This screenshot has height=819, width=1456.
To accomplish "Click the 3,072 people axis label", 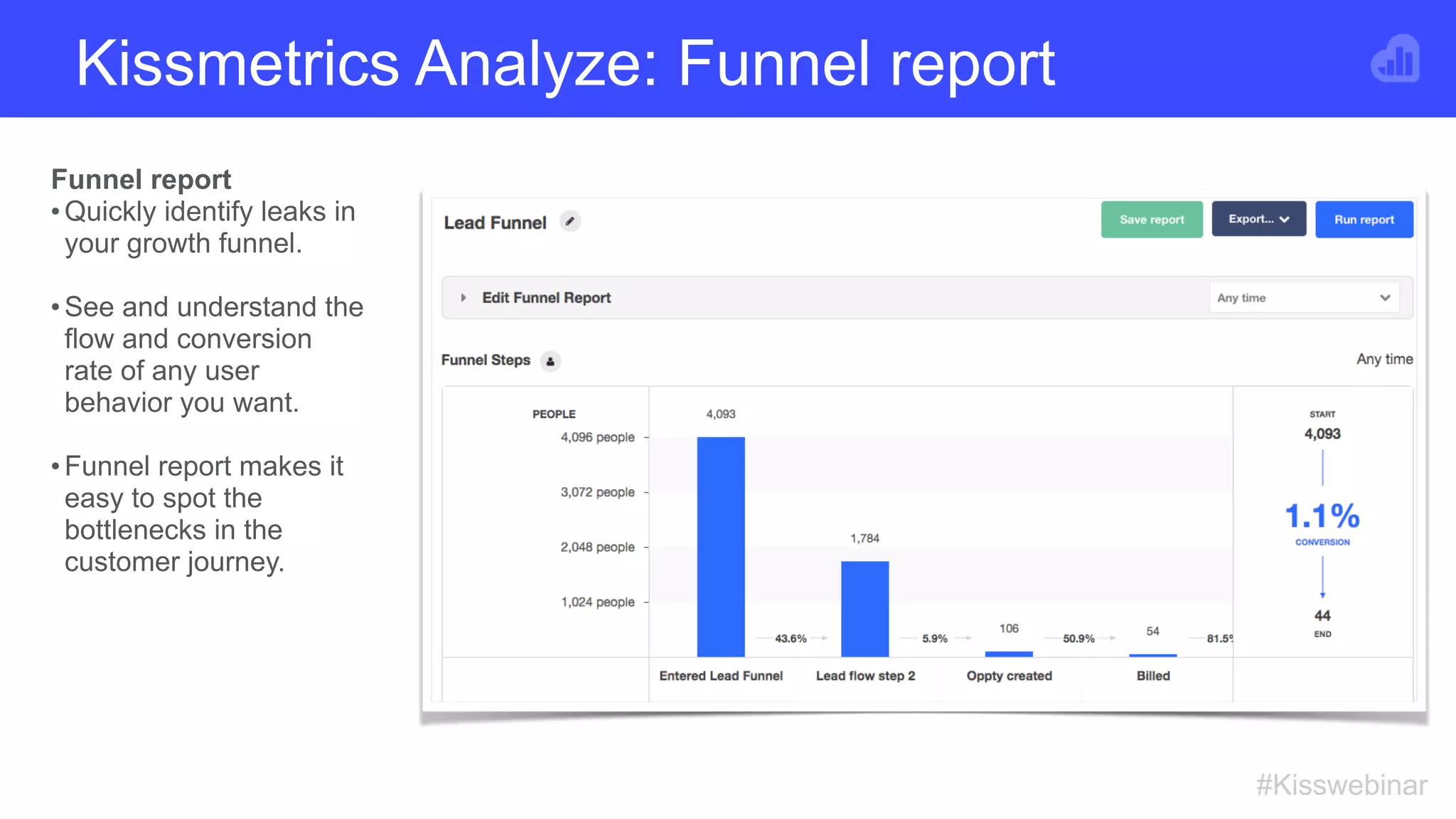I will [597, 492].
